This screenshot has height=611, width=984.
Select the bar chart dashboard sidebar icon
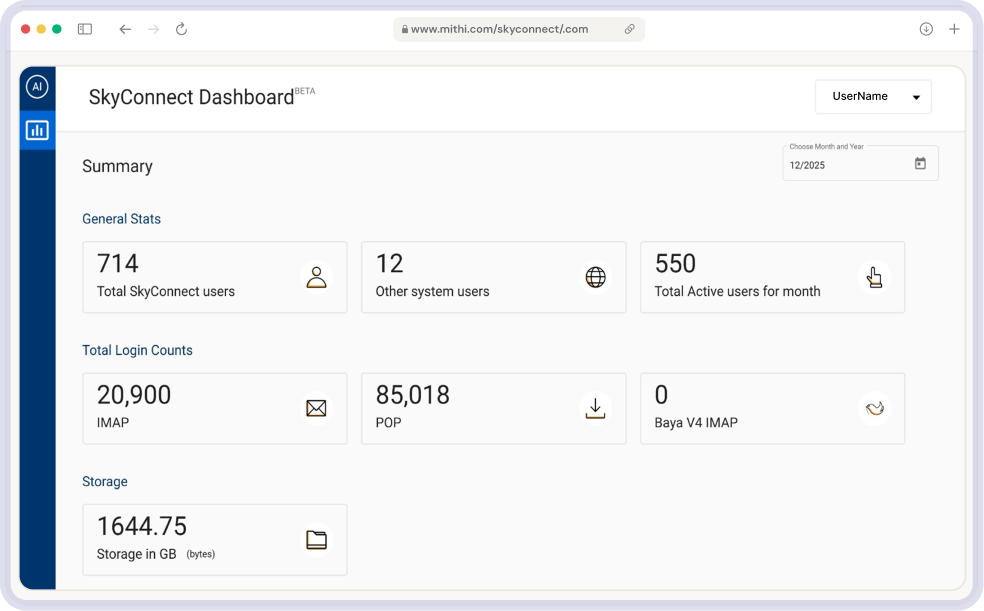[37, 130]
